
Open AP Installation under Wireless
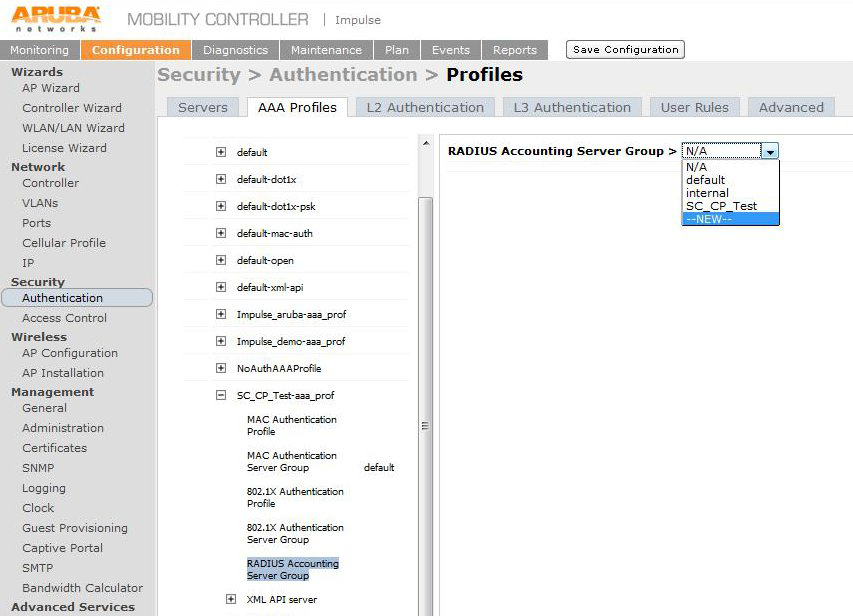(x=63, y=373)
